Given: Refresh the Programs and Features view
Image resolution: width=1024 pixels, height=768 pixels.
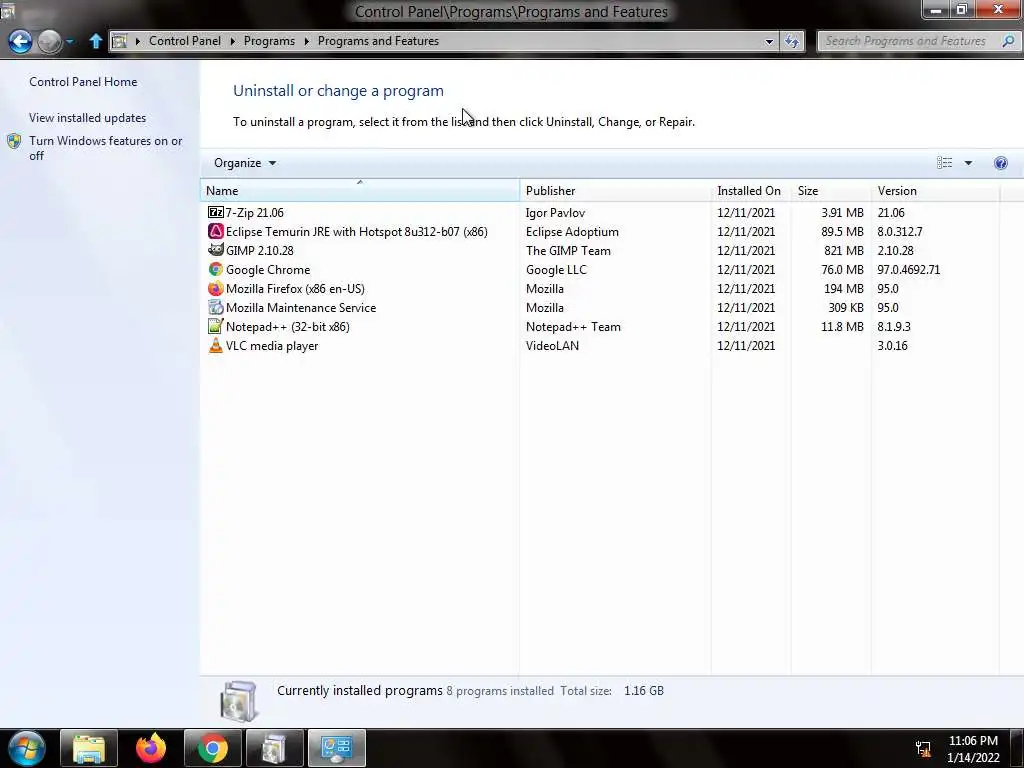Looking at the screenshot, I should pos(792,41).
